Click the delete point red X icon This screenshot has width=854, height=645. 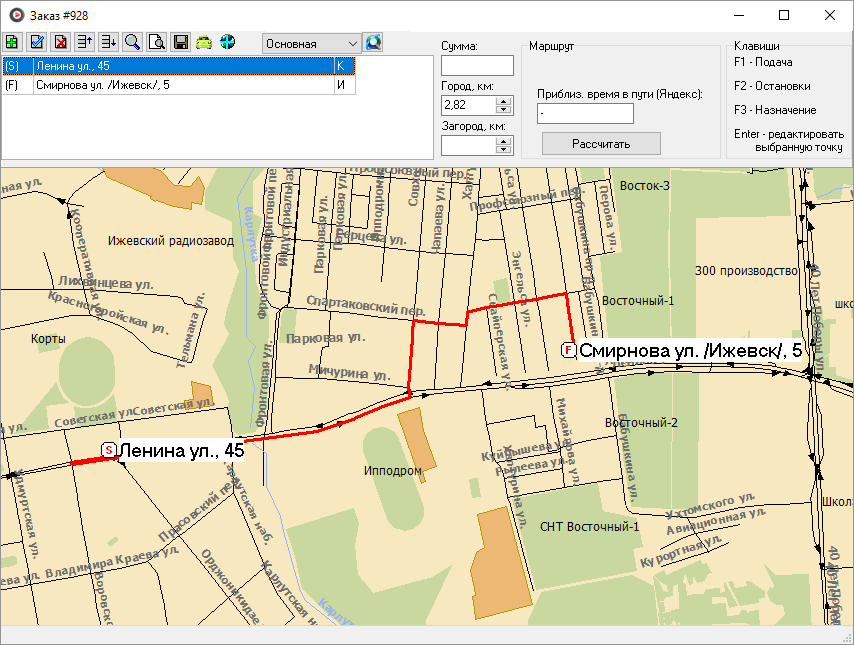60,43
